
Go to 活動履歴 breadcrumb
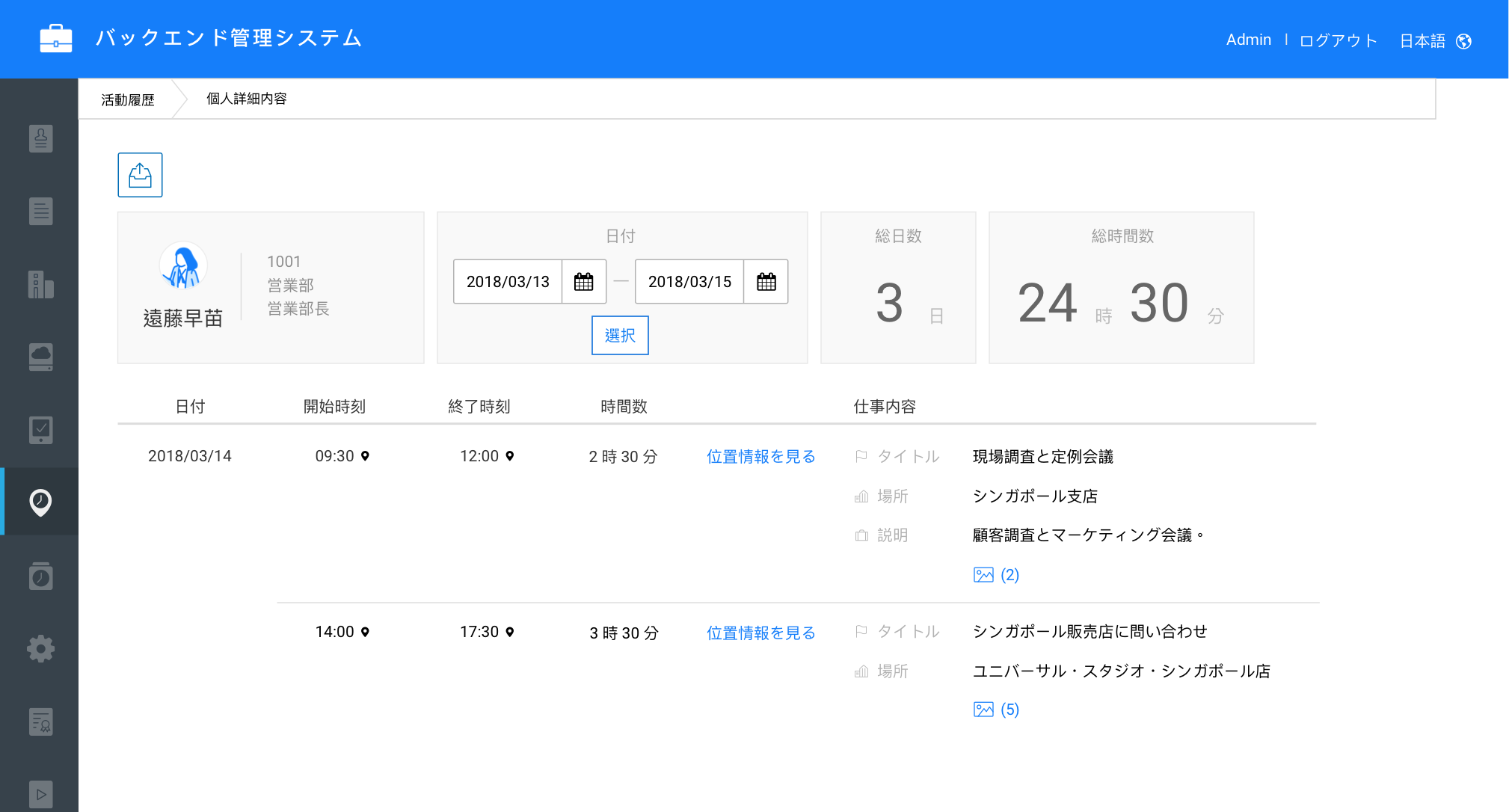coord(128,99)
